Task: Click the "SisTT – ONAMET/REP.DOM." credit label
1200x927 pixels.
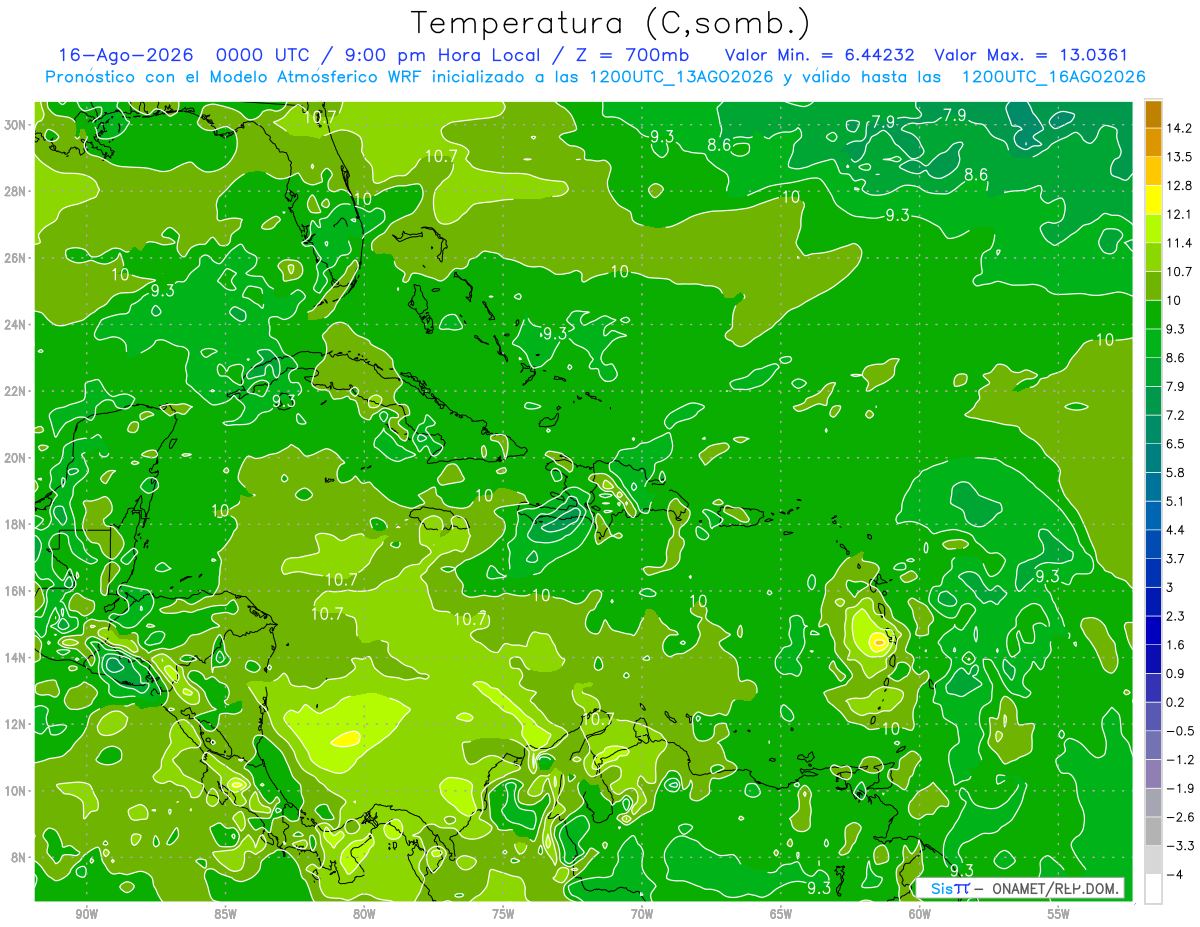Action: tap(1020, 888)
